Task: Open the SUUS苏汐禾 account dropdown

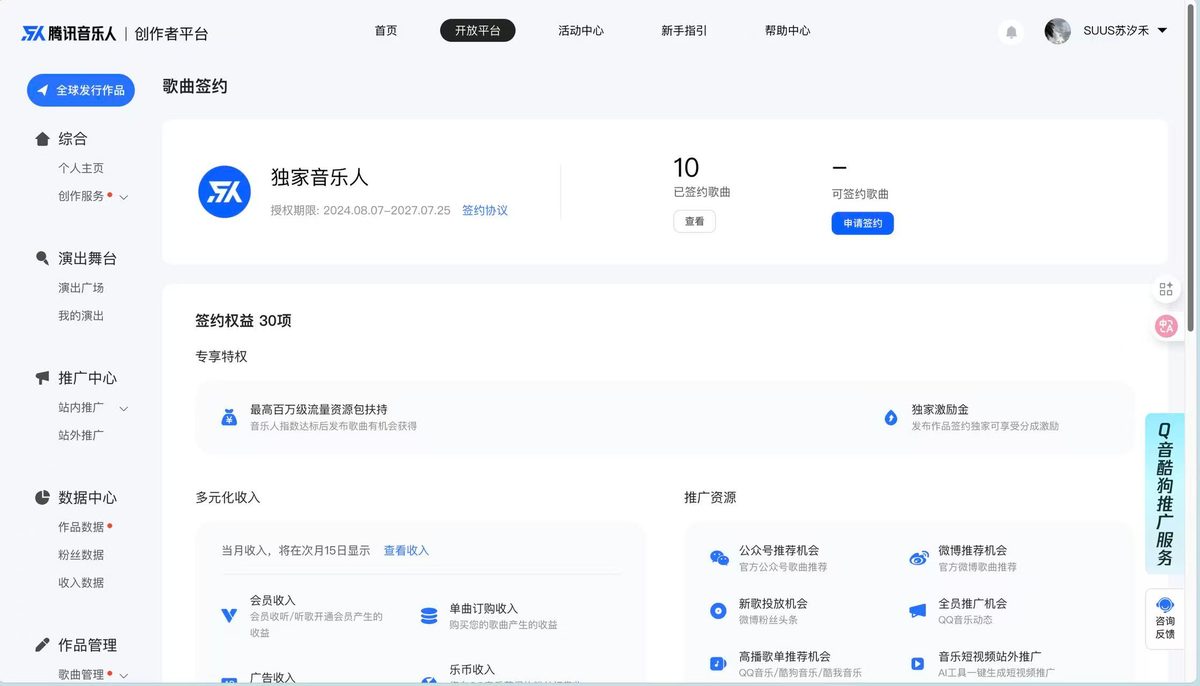Action: [x=1117, y=30]
